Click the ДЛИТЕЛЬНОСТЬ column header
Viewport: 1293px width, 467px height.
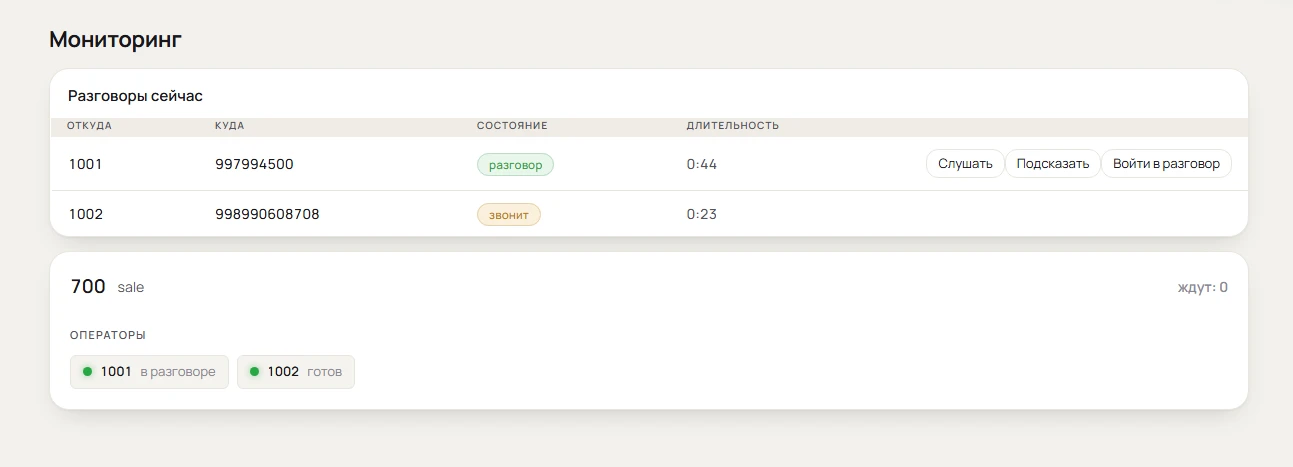[733, 126]
